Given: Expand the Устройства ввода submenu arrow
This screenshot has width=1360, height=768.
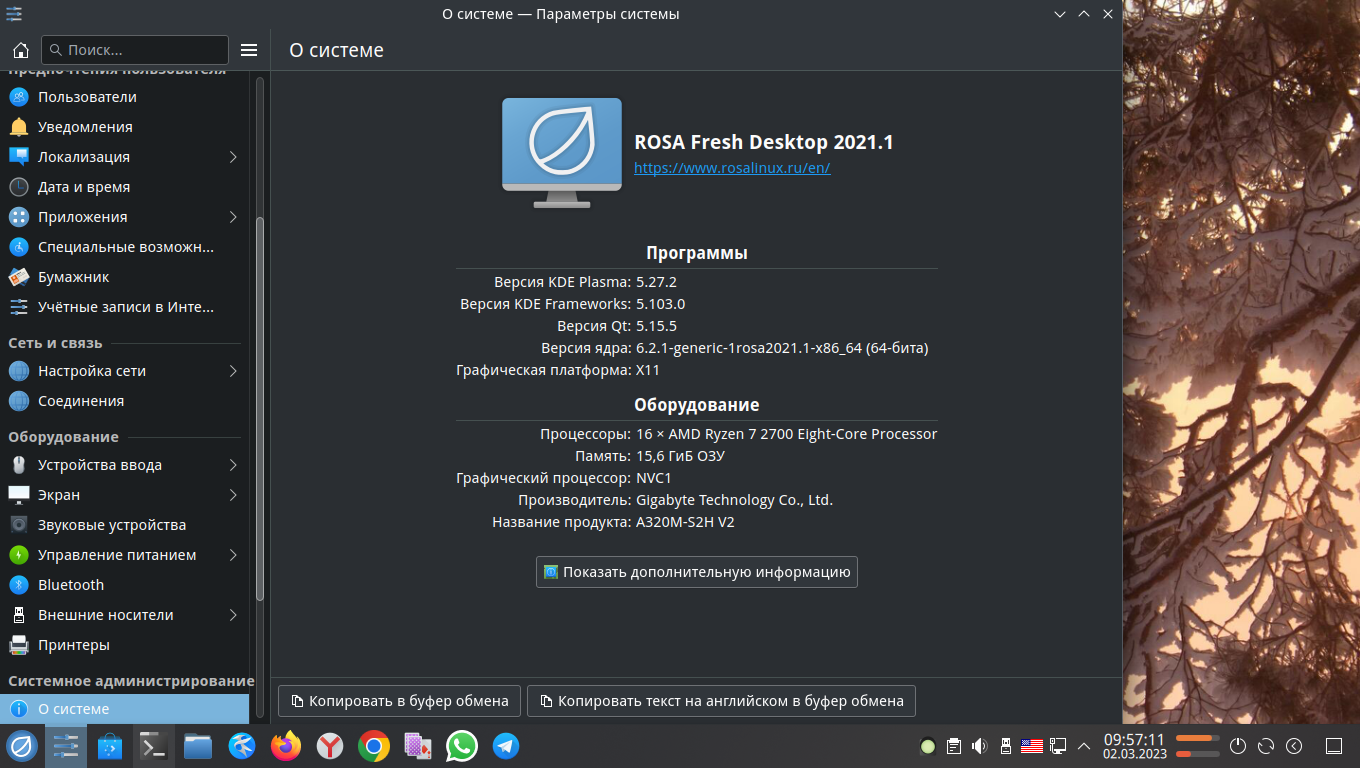Looking at the screenshot, I should (233, 465).
